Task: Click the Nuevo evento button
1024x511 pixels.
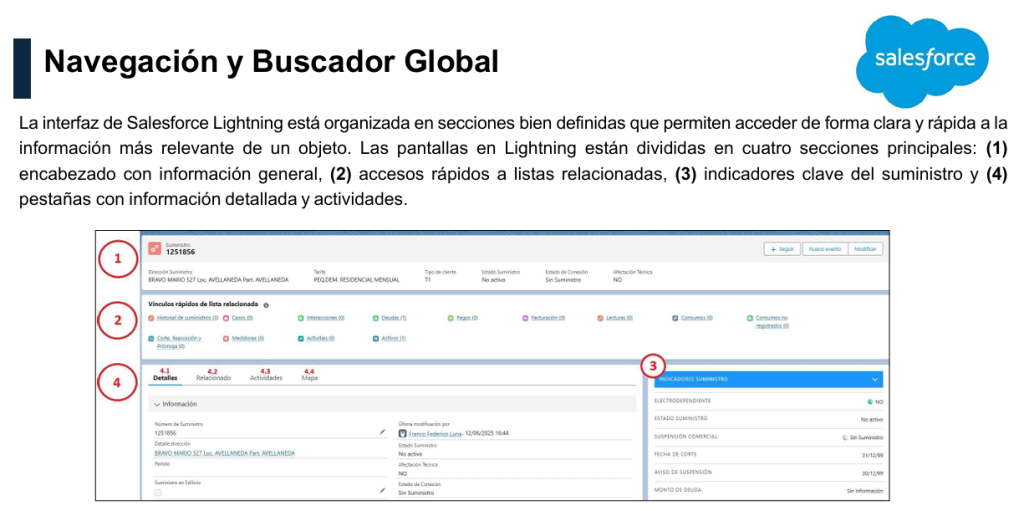Action: (824, 249)
